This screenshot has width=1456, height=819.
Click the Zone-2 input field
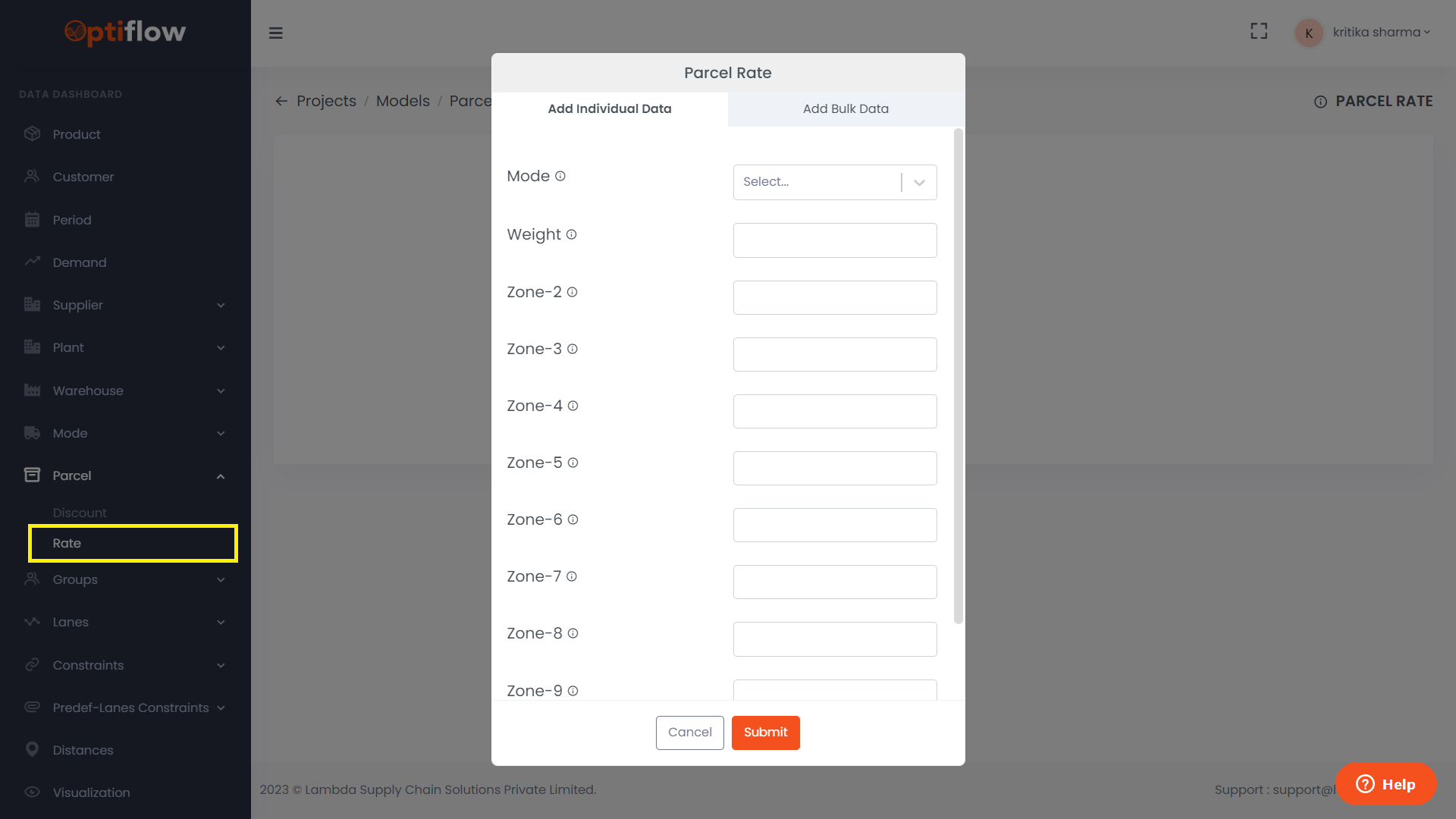coord(834,297)
